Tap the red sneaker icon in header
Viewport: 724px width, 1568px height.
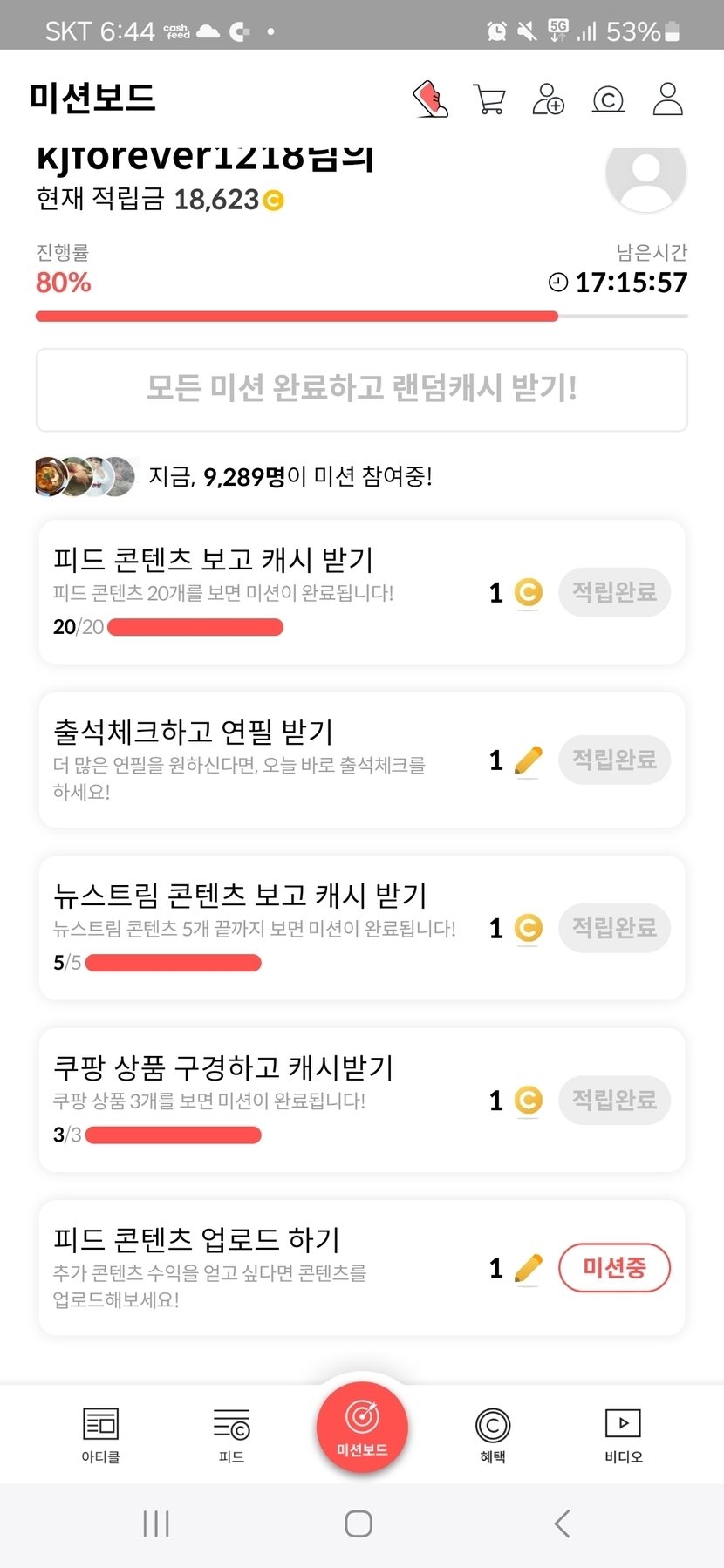430,99
